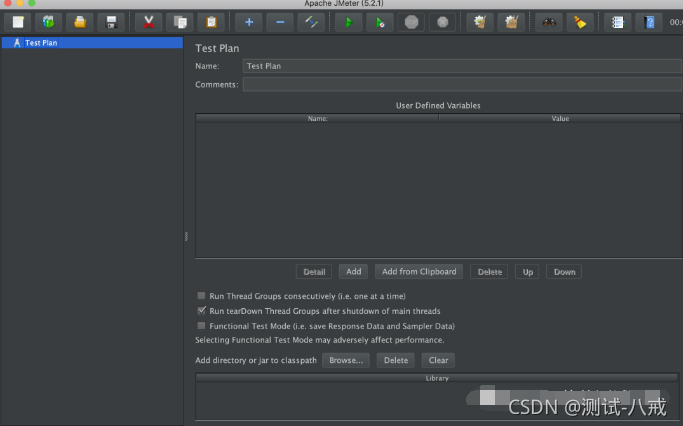Click the Toggle enable/disable icon
The width and height of the screenshot is (683, 426).
pyautogui.click(x=311, y=22)
